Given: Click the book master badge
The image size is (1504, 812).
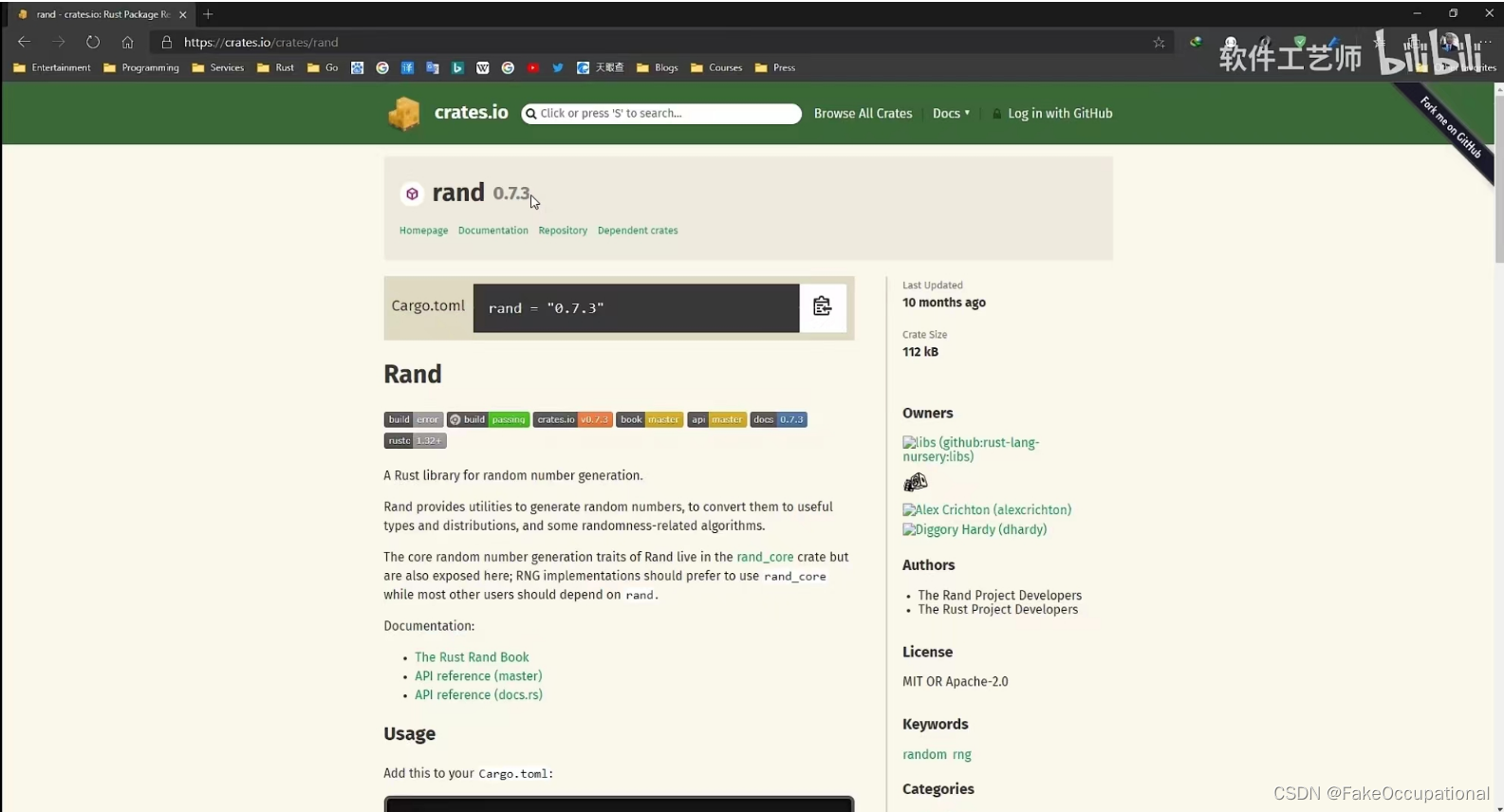Looking at the screenshot, I should [x=650, y=419].
